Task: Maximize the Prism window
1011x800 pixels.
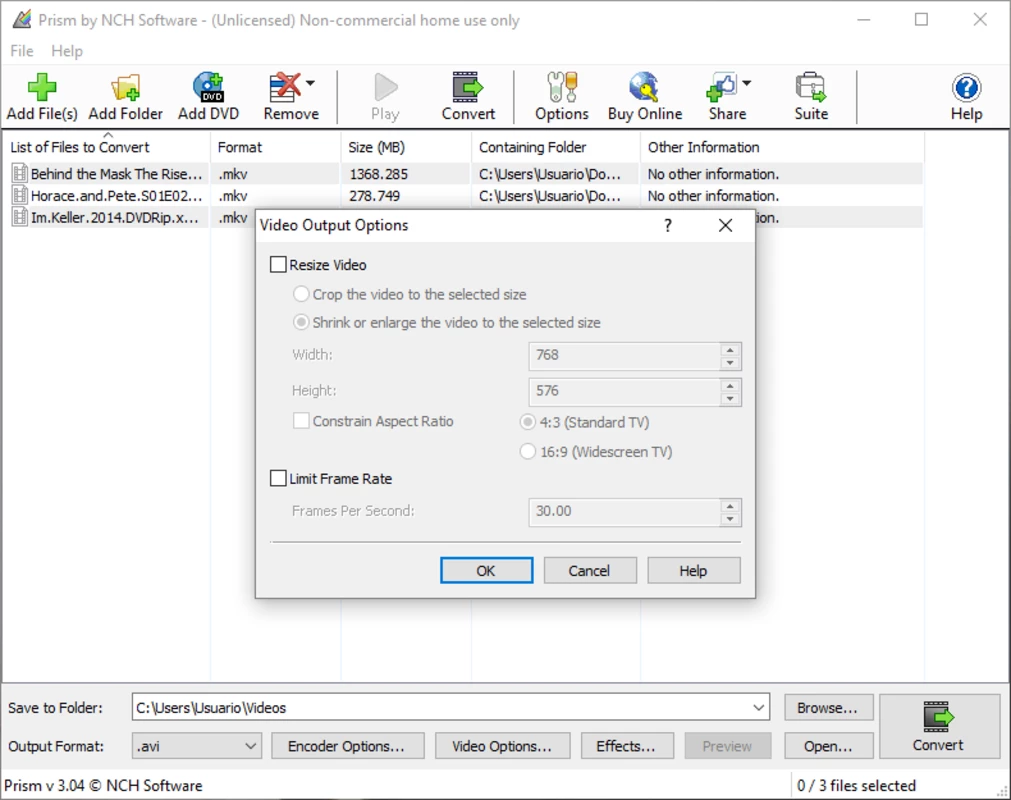Action: [x=921, y=20]
